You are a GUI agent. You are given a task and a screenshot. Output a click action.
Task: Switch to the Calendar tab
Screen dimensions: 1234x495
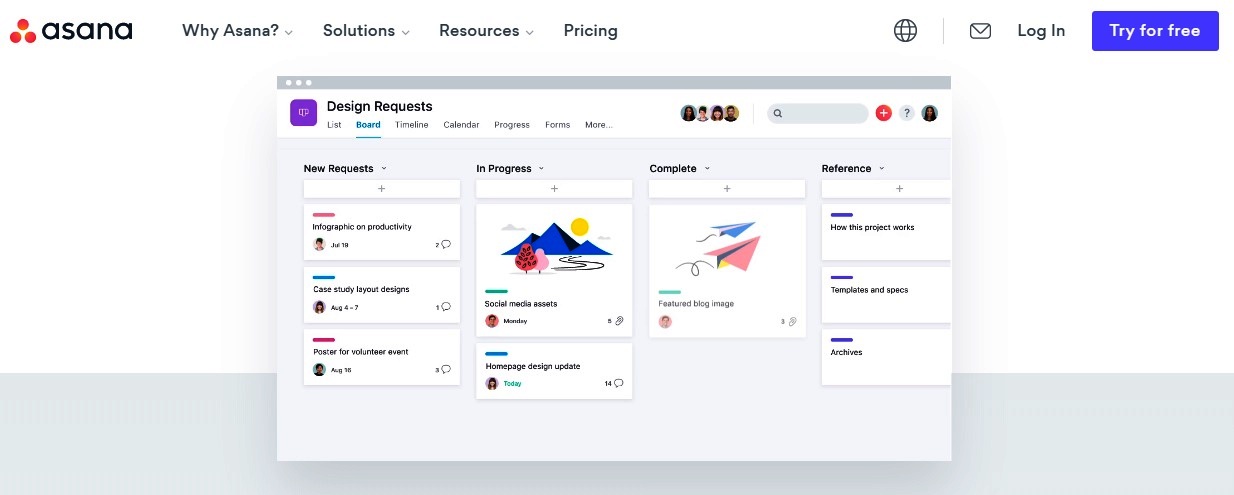(x=461, y=125)
